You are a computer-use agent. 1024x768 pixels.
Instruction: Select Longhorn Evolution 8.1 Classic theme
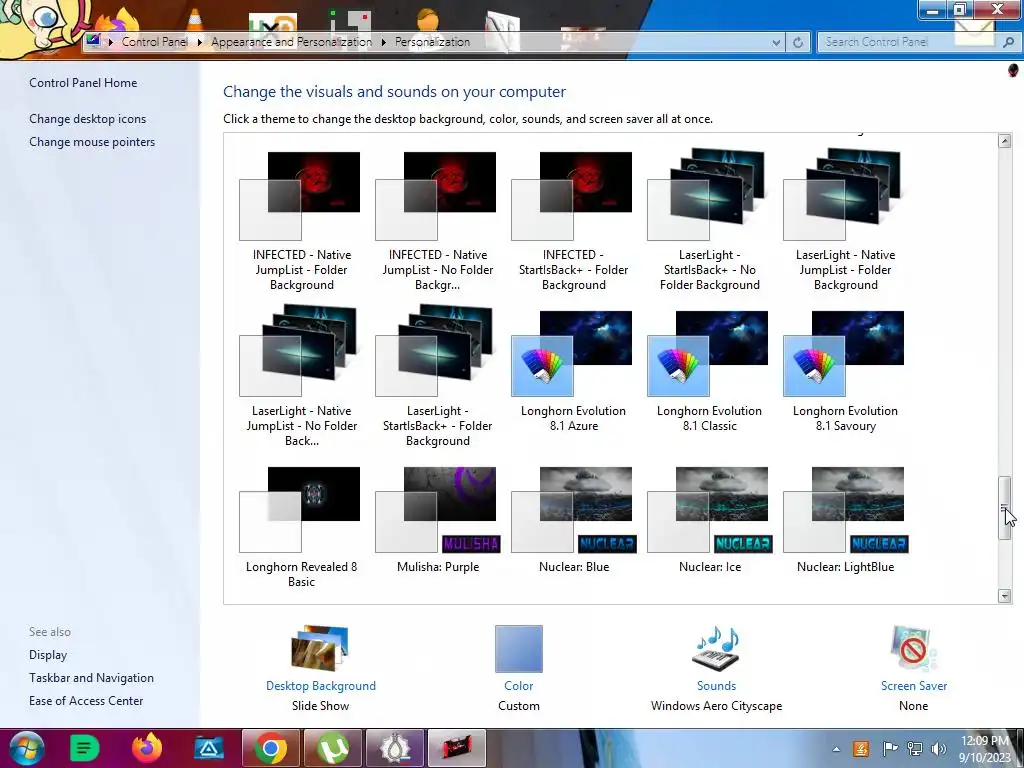709,371
